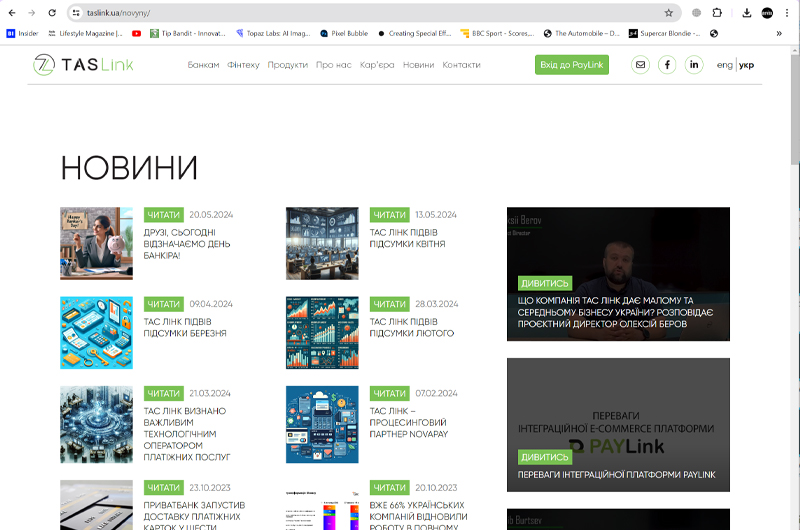Click the address bar URL field
This screenshot has height=530, width=800.
pos(372,13)
